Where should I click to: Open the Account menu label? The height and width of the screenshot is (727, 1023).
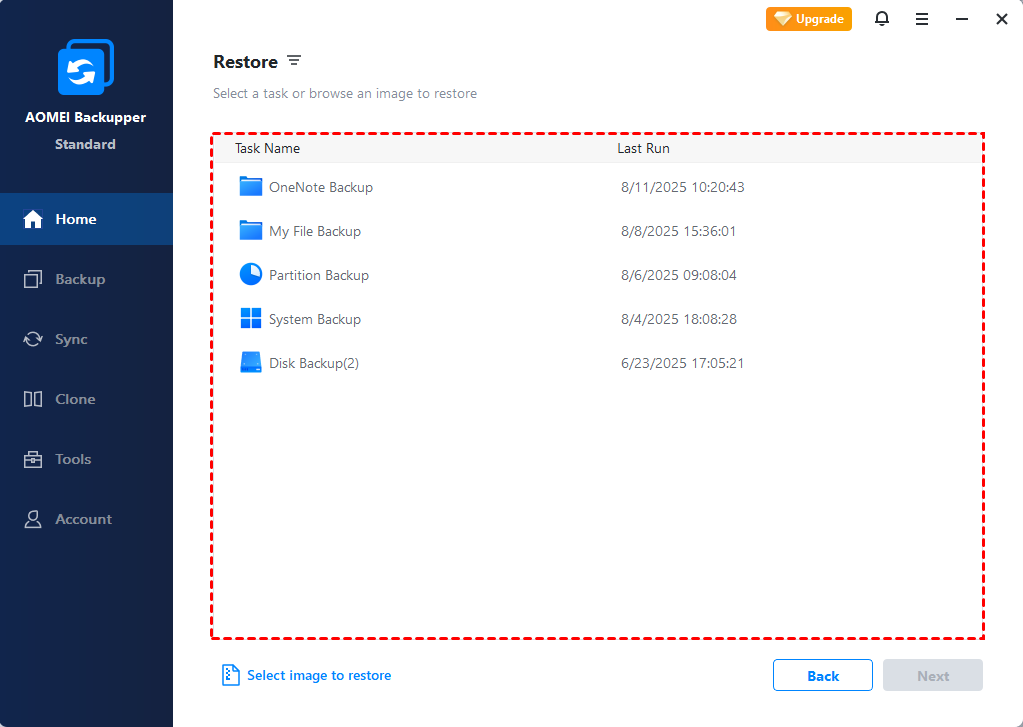tap(84, 519)
